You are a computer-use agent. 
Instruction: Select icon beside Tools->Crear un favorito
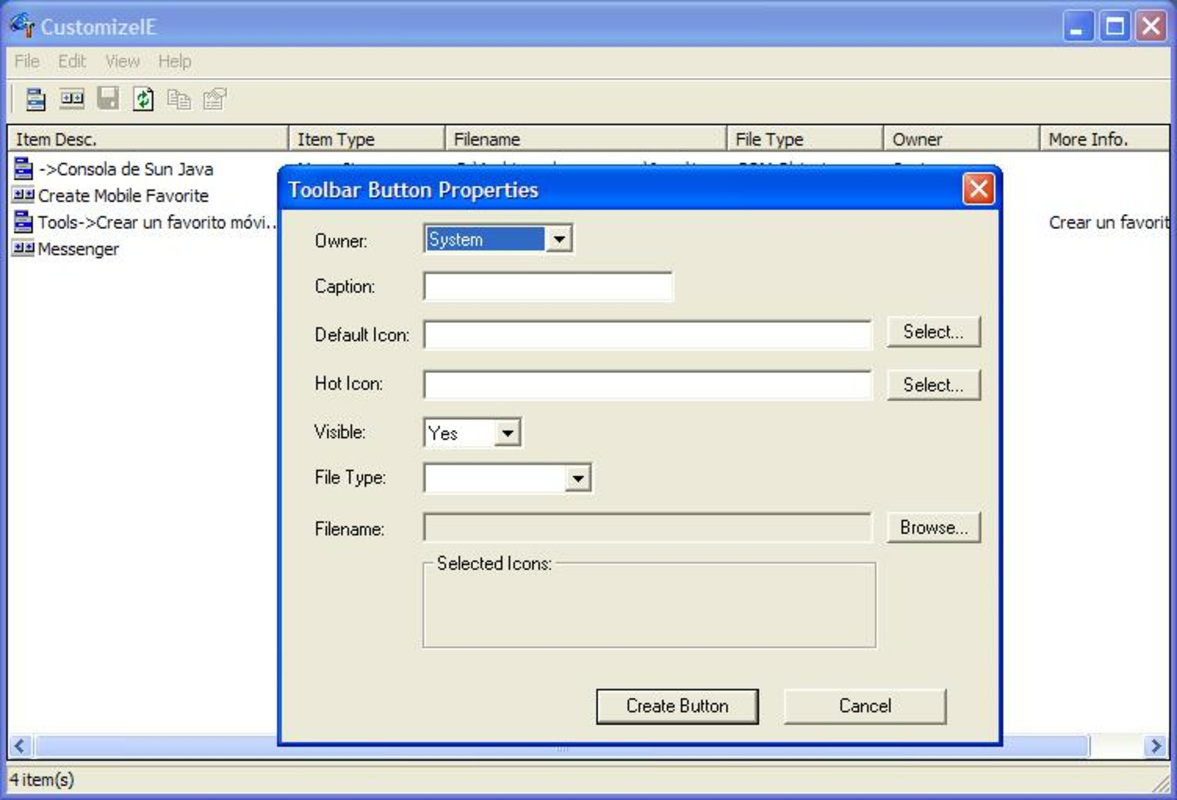pos(23,222)
